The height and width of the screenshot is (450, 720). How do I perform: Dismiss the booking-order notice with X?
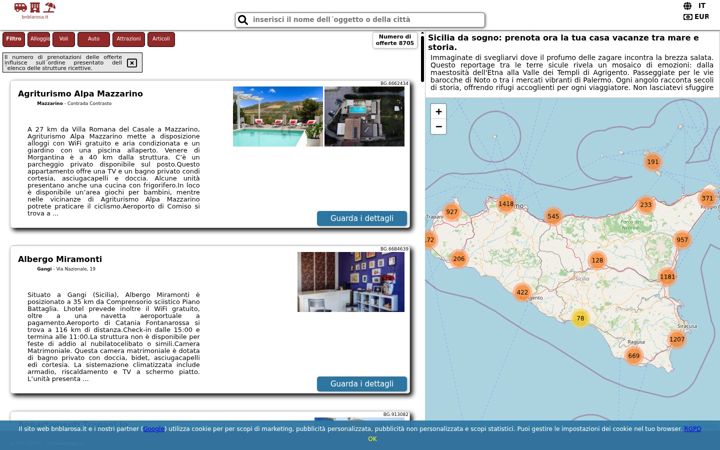tap(132, 63)
